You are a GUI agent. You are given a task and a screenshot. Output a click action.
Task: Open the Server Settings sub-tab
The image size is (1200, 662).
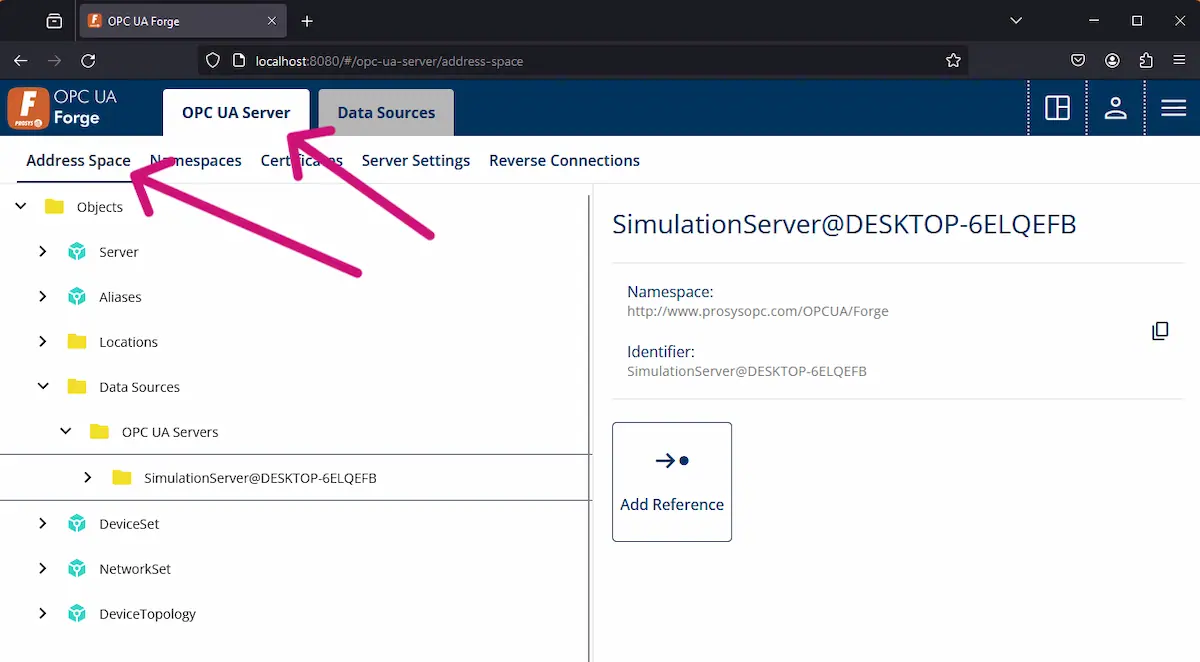pos(416,161)
